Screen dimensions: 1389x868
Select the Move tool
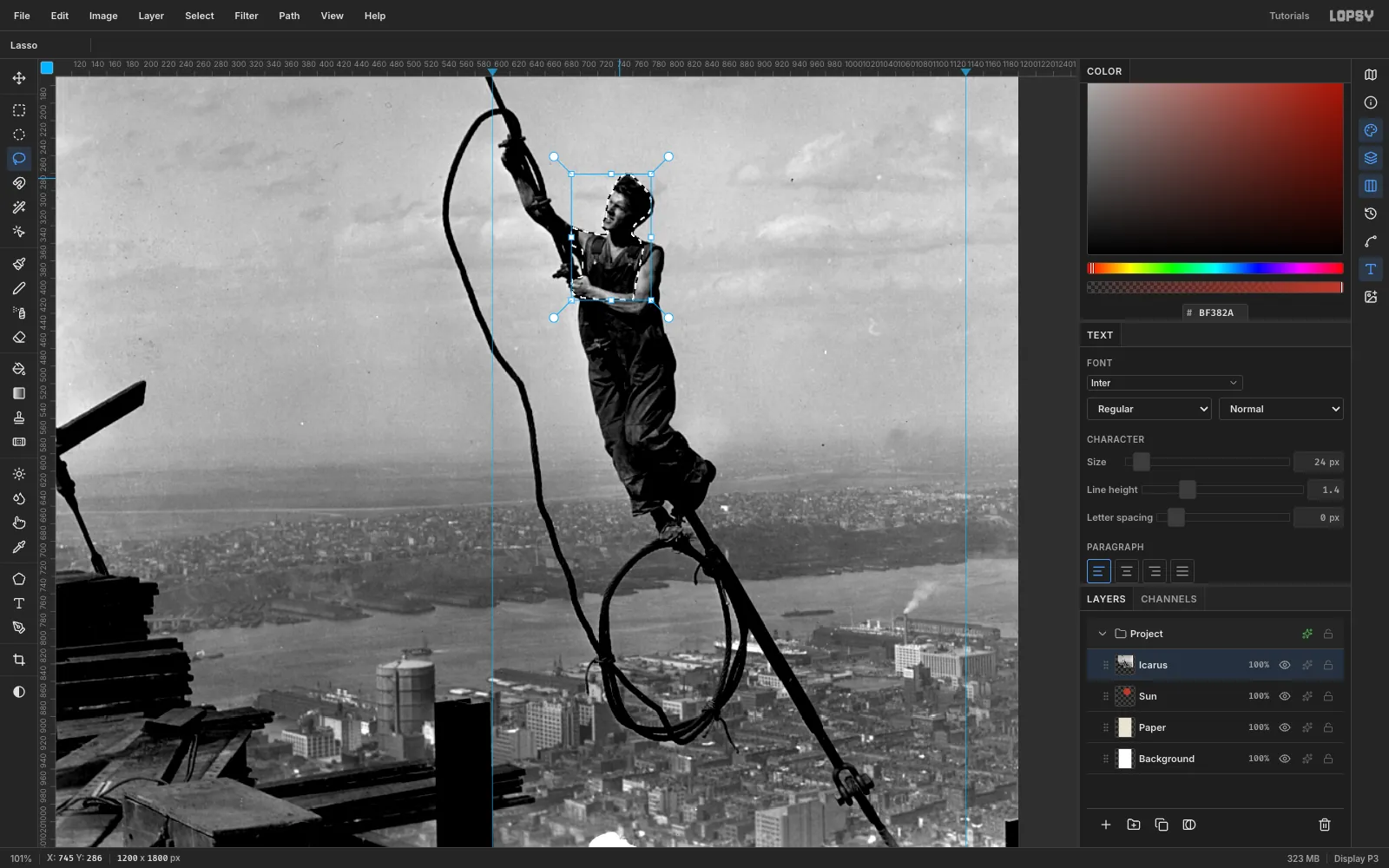[x=19, y=78]
